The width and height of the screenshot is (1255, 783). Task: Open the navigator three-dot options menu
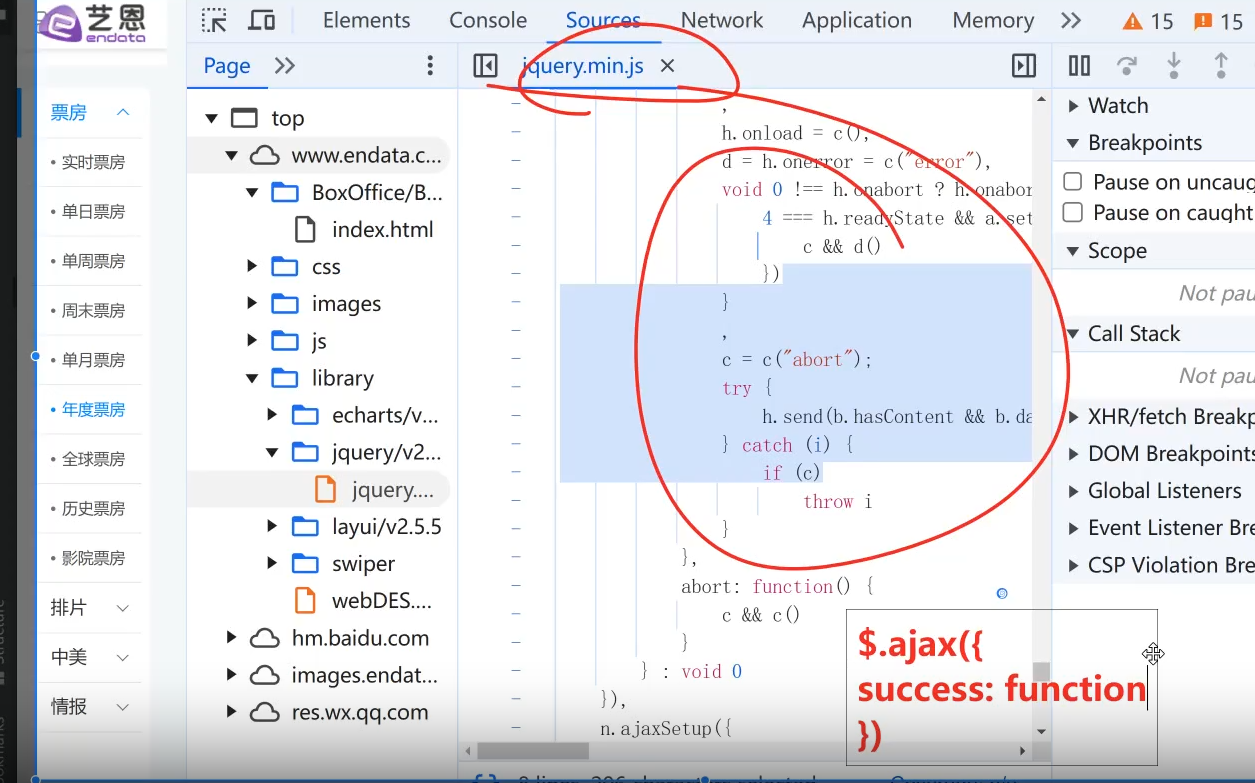point(430,66)
